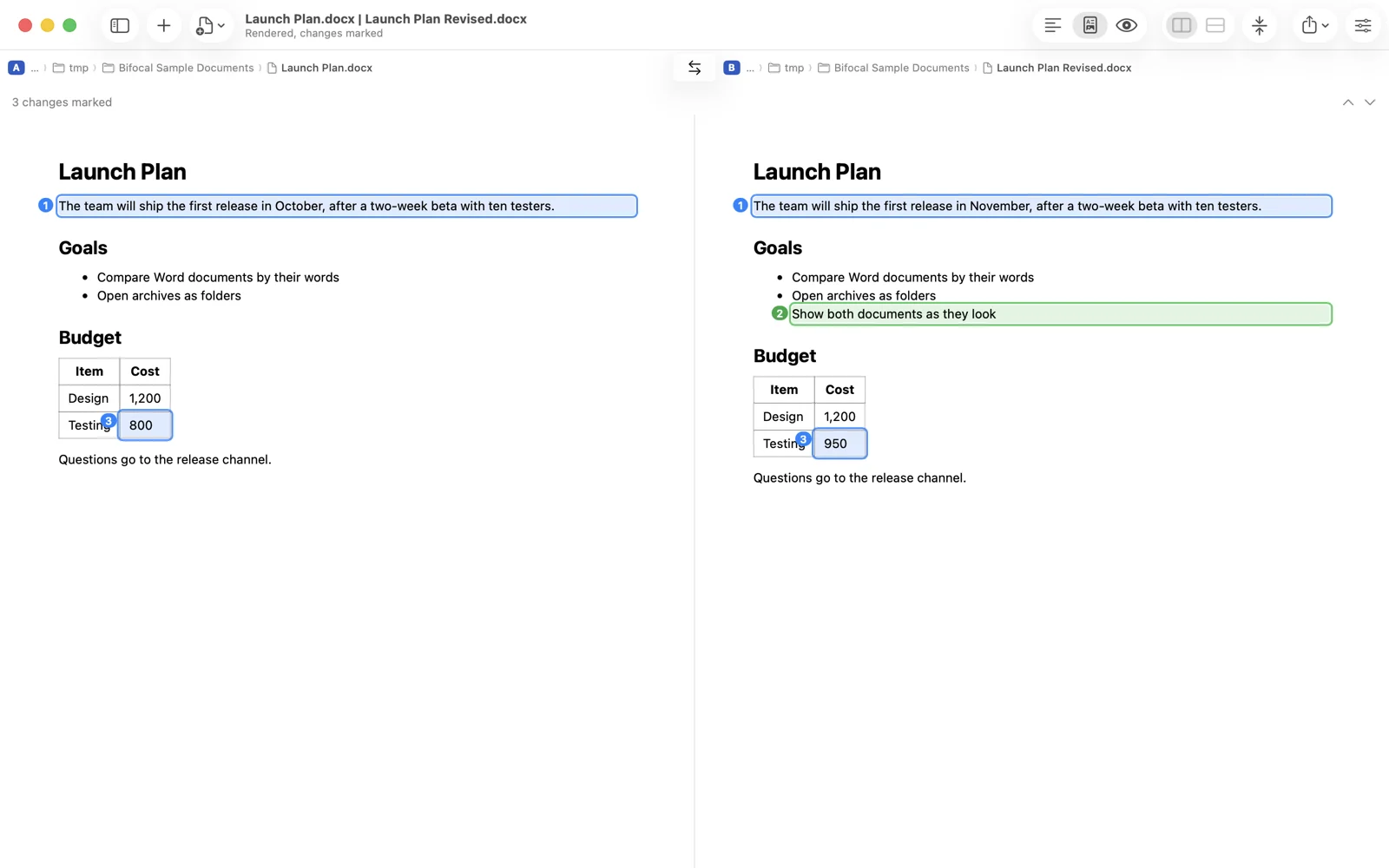The image size is (1389, 868).
Task: Jump to the next change arrow
Action: tap(1369, 102)
